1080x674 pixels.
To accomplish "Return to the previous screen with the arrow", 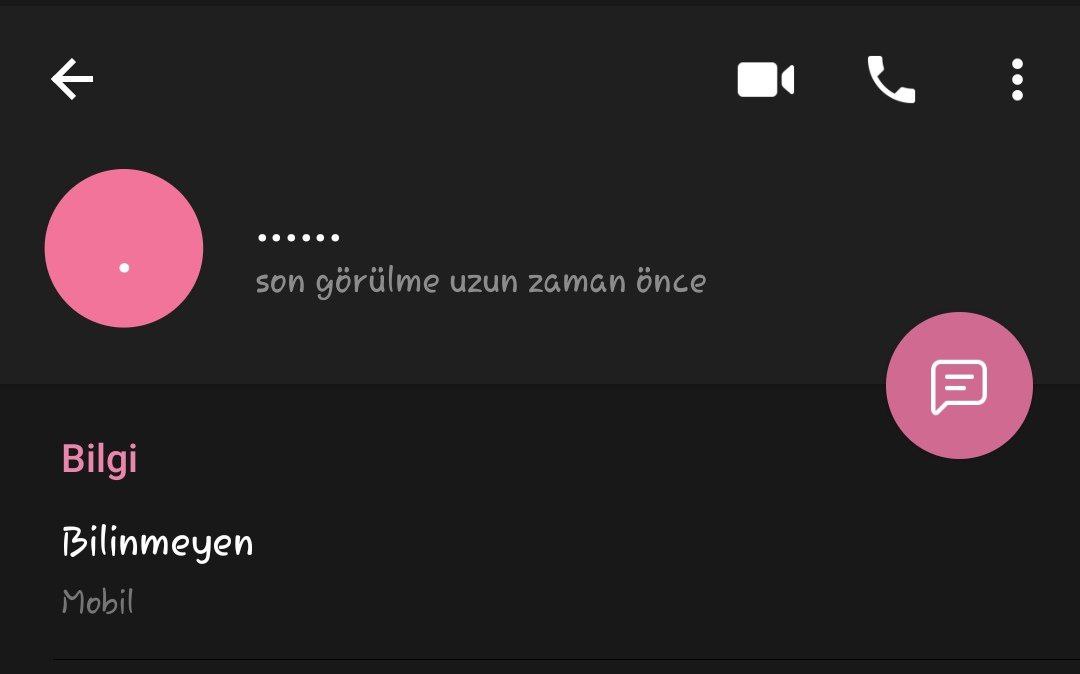I will point(72,79).
